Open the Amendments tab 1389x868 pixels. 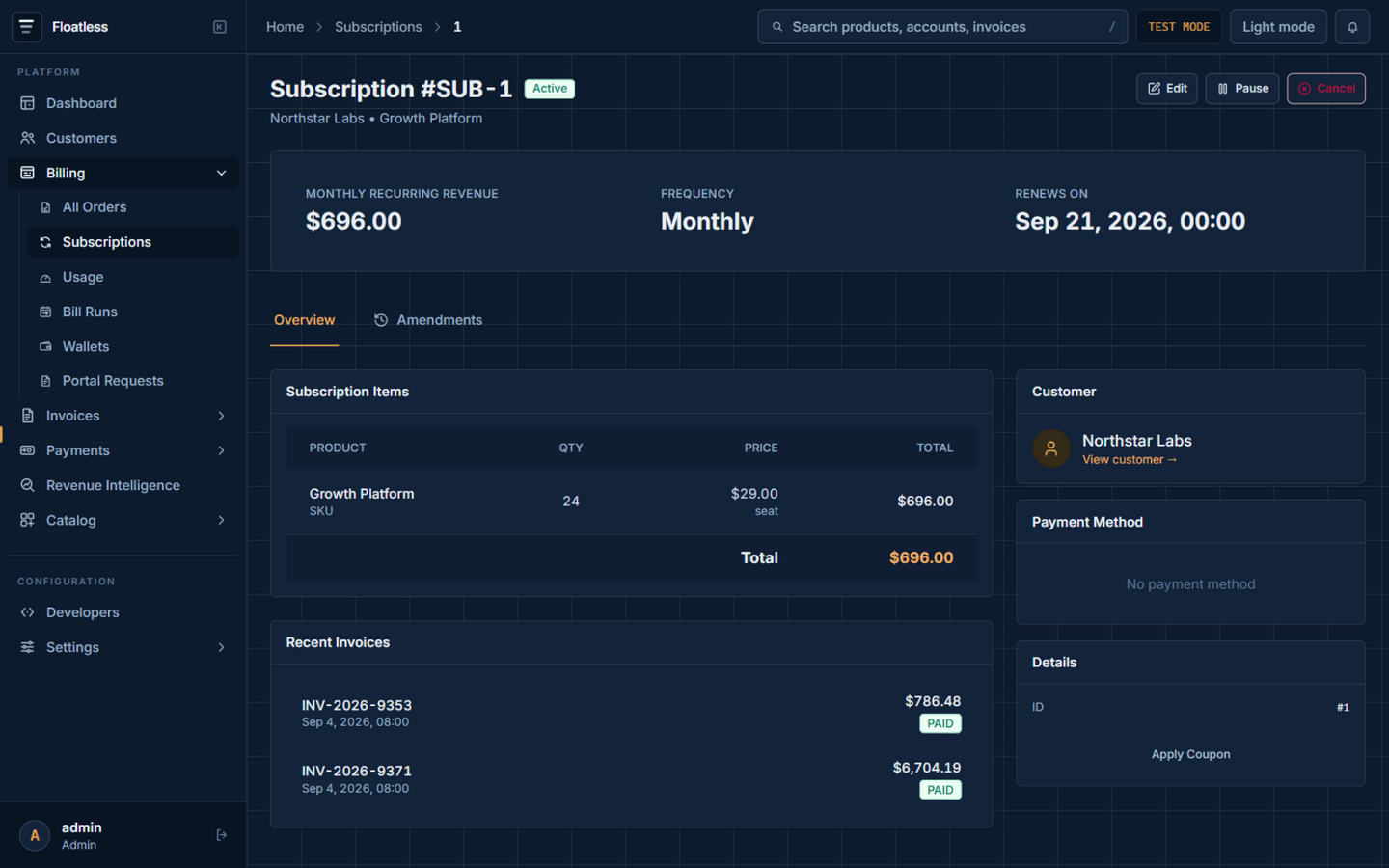(428, 320)
